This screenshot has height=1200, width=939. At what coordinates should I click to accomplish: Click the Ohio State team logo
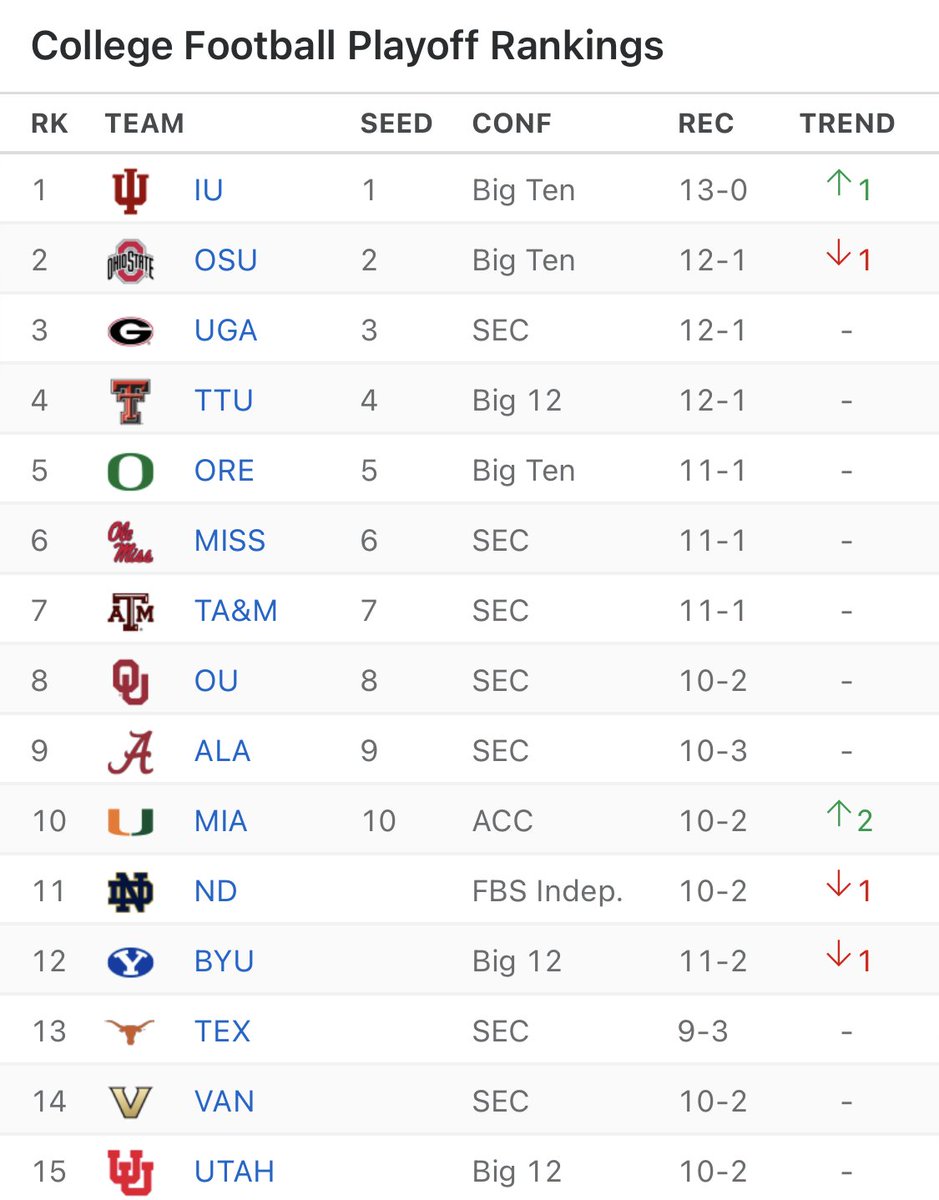click(x=130, y=261)
